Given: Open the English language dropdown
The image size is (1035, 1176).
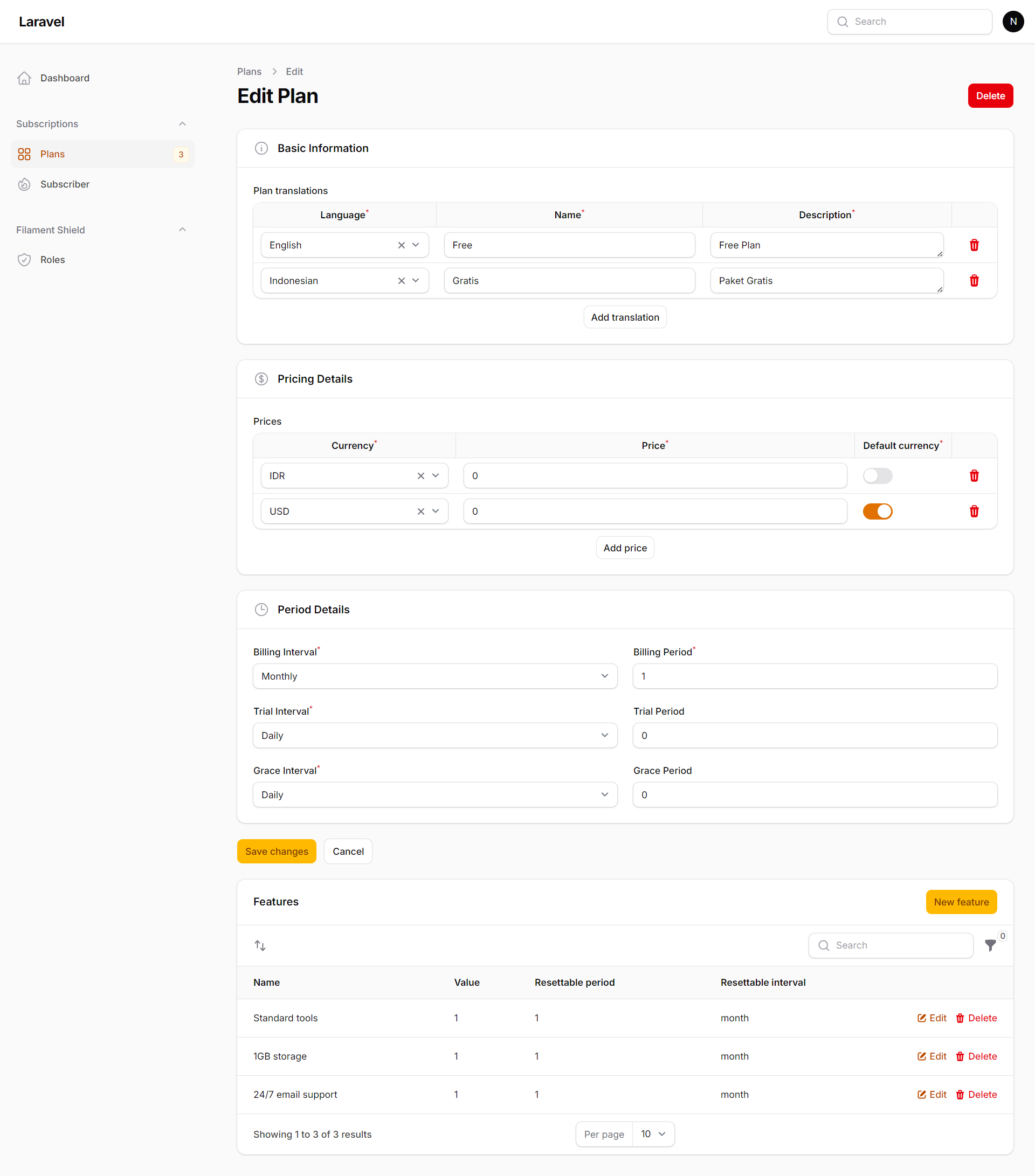Looking at the screenshot, I should [416, 245].
